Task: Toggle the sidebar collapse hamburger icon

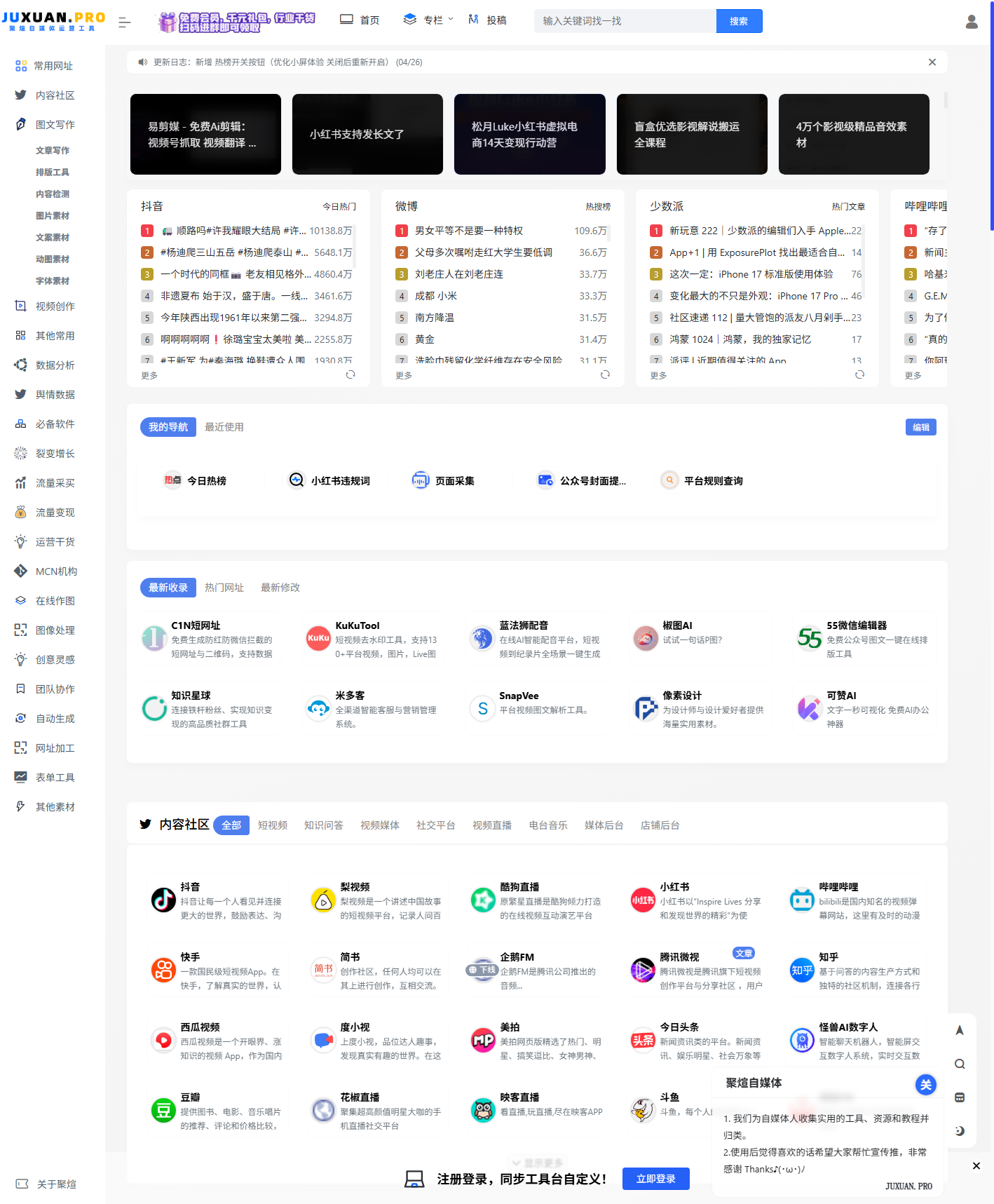Action: coord(125,22)
